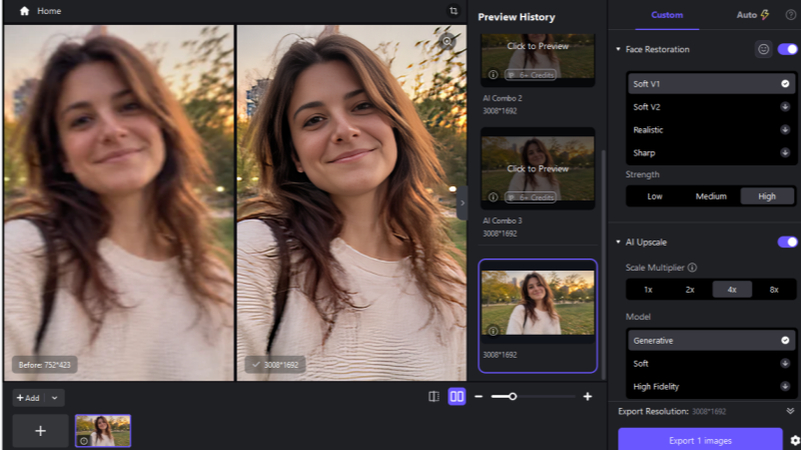Select the crop tool icon
This screenshot has width=801, height=450.
(x=454, y=11)
